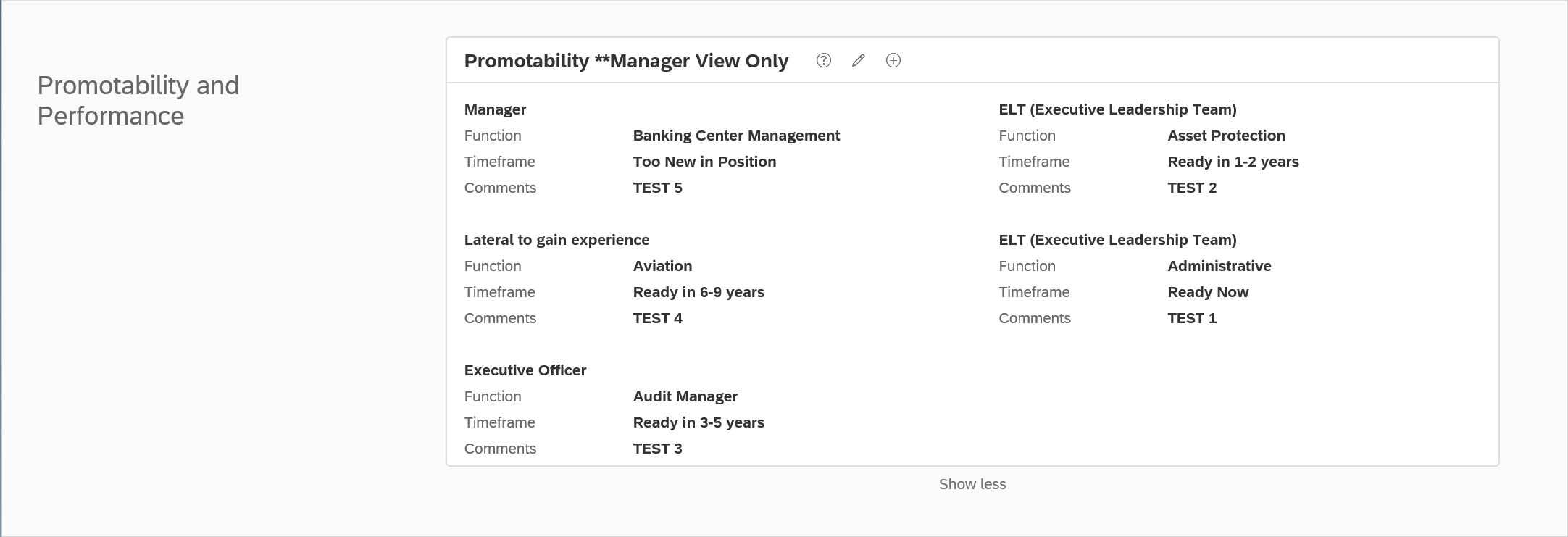Add a new Promotability entry with plus icon
This screenshot has height=537, width=1568.
tap(893, 60)
